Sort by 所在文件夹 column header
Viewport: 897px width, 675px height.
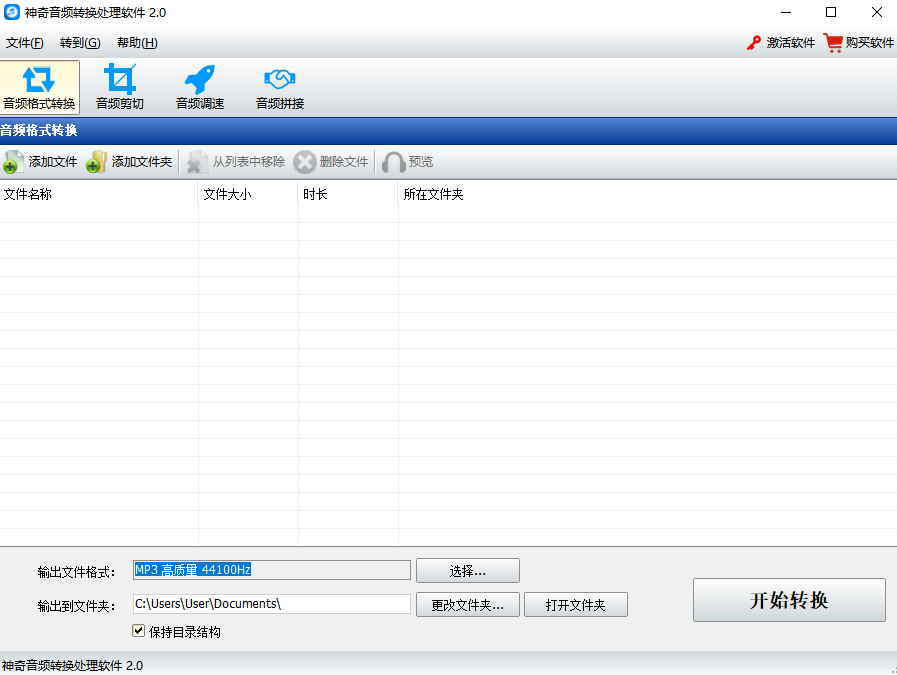pos(647,194)
